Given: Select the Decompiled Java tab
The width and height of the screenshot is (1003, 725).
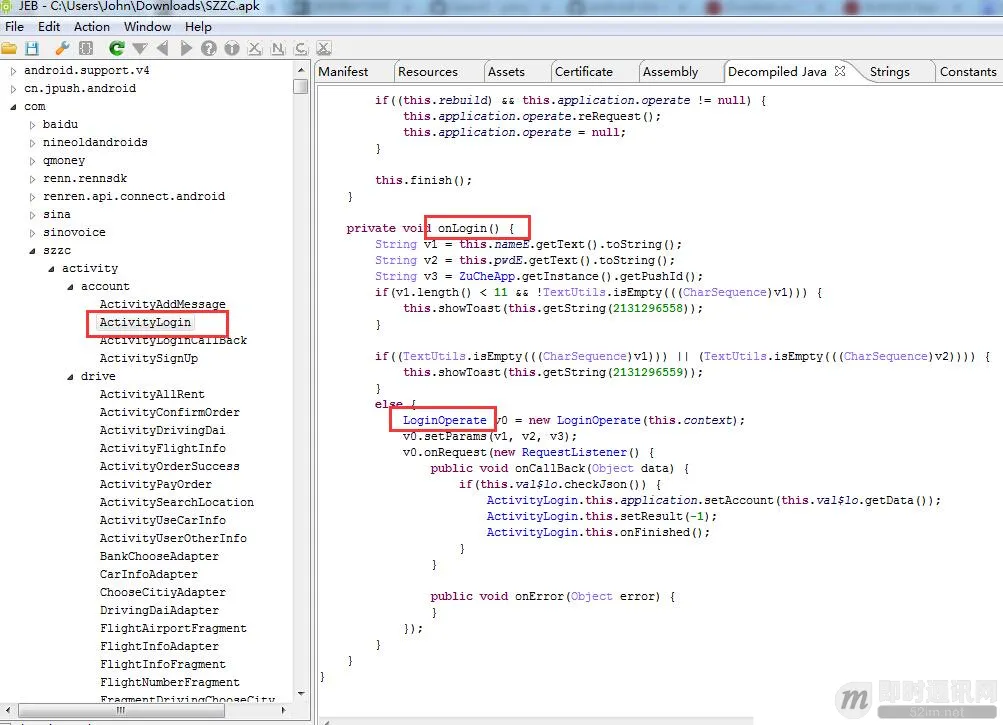Looking at the screenshot, I should (777, 72).
